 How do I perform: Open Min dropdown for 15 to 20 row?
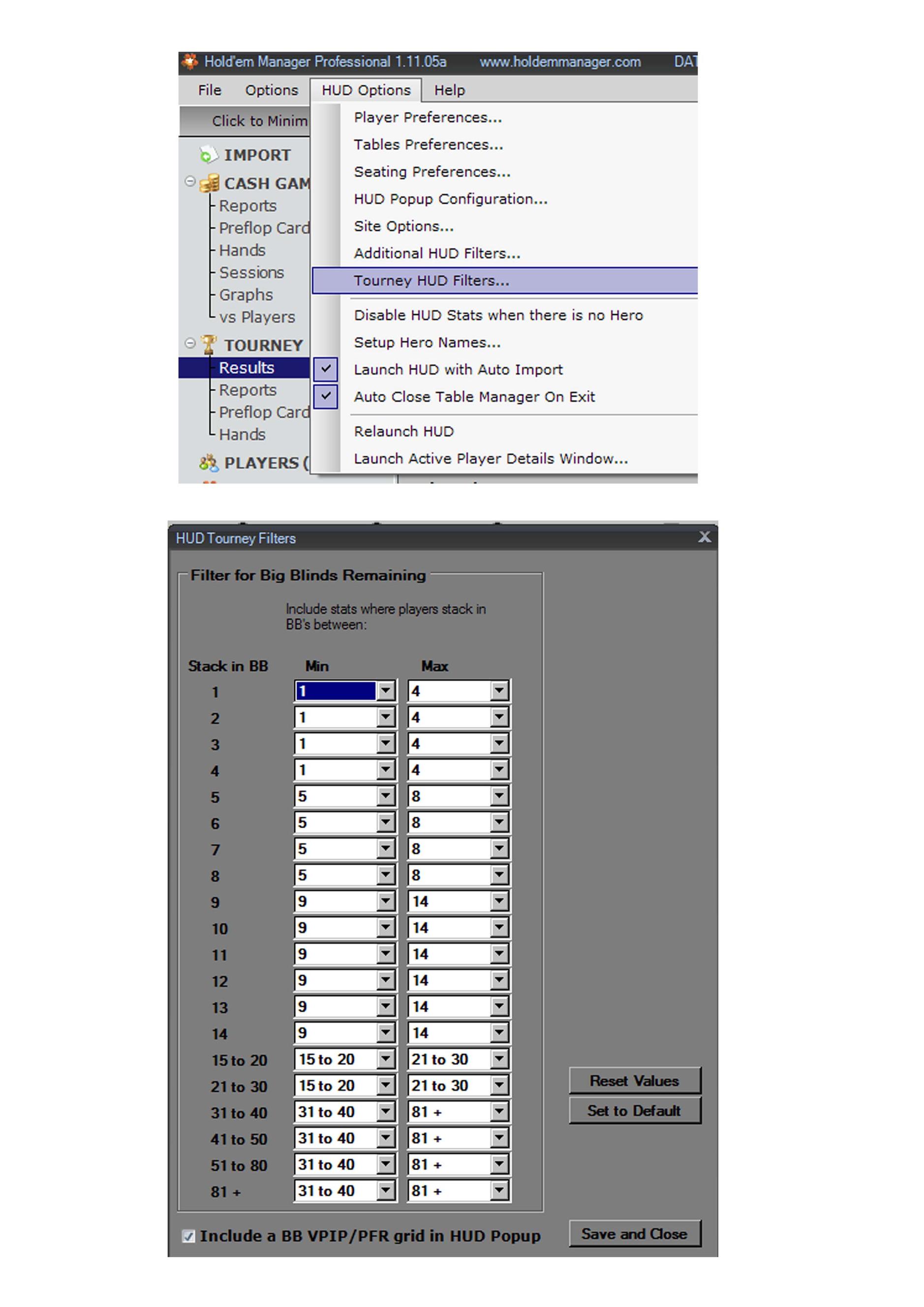[385, 1059]
